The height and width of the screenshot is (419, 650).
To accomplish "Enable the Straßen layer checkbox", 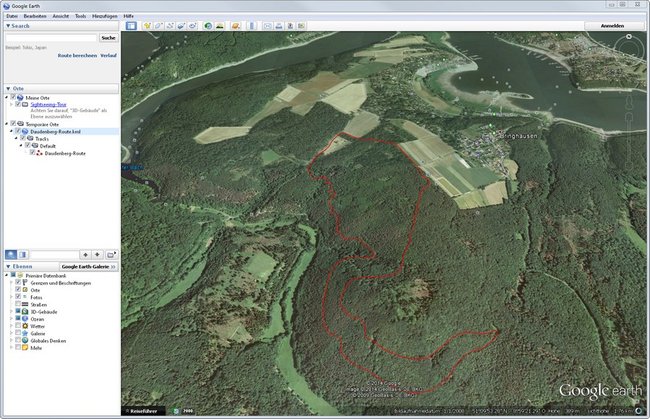I will 18,304.
